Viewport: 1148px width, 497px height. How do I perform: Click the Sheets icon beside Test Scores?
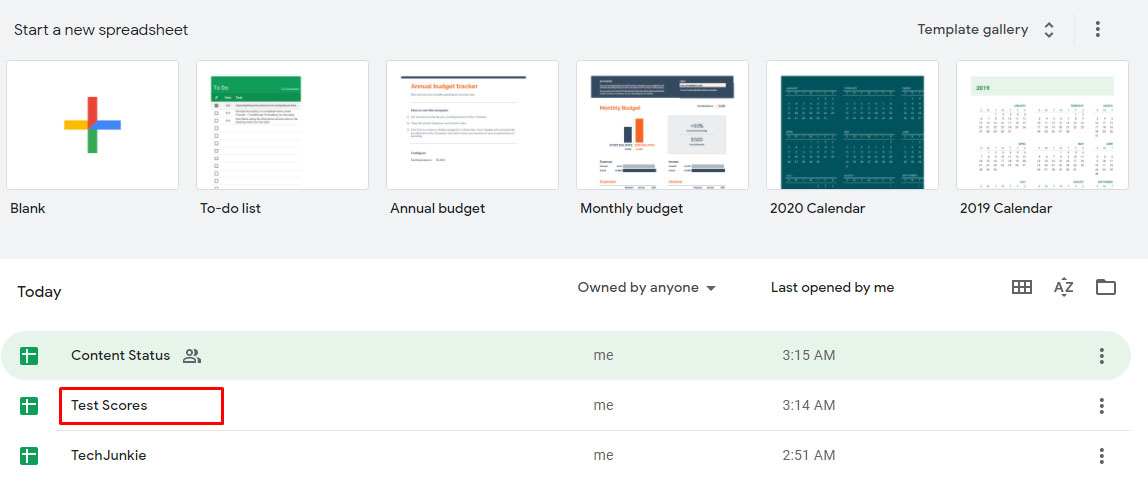[x=29, y=406]
